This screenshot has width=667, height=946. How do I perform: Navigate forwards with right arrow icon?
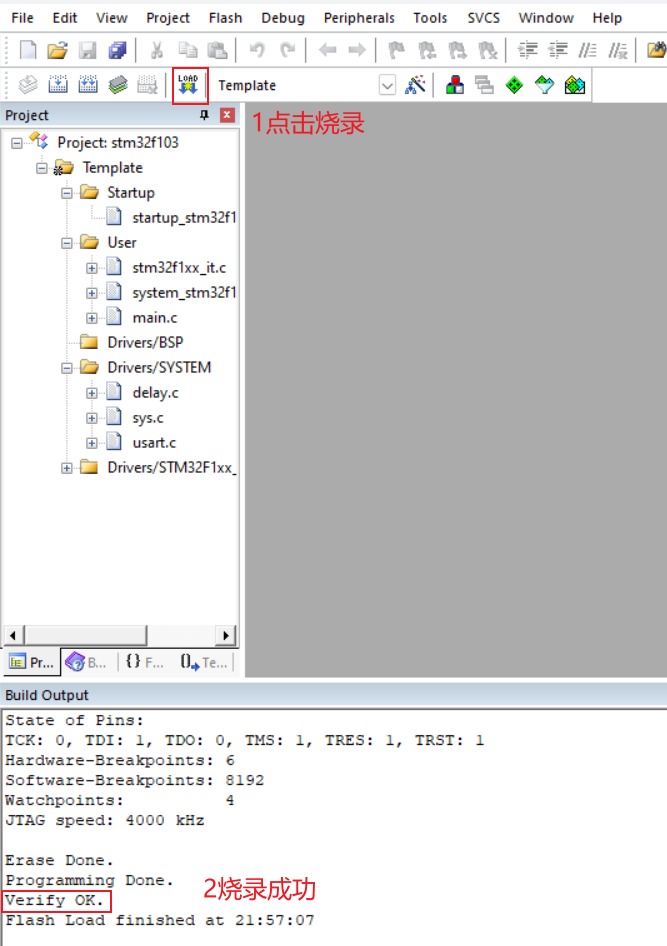pos(357,50)
